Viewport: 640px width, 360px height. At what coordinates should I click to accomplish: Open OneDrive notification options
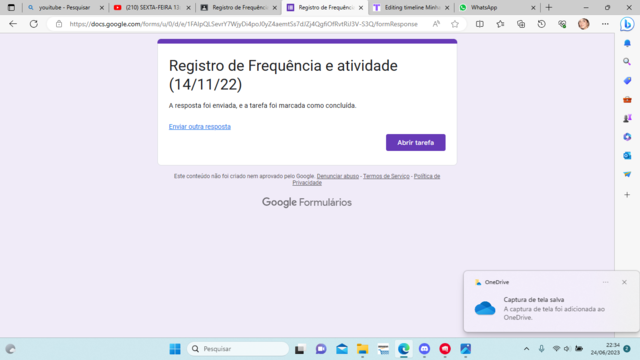(x=605, y=282)
